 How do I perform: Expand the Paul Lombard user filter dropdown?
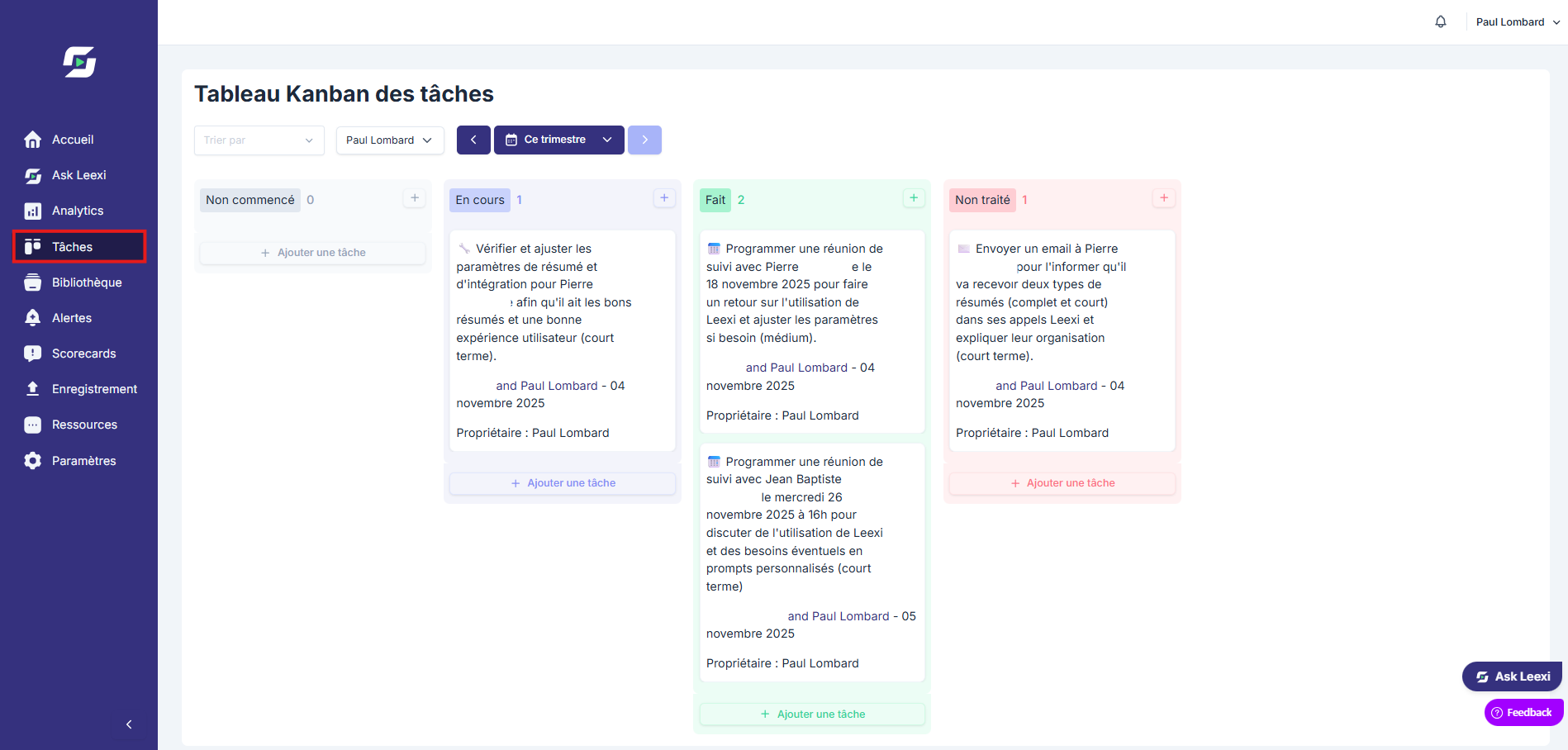390,140
